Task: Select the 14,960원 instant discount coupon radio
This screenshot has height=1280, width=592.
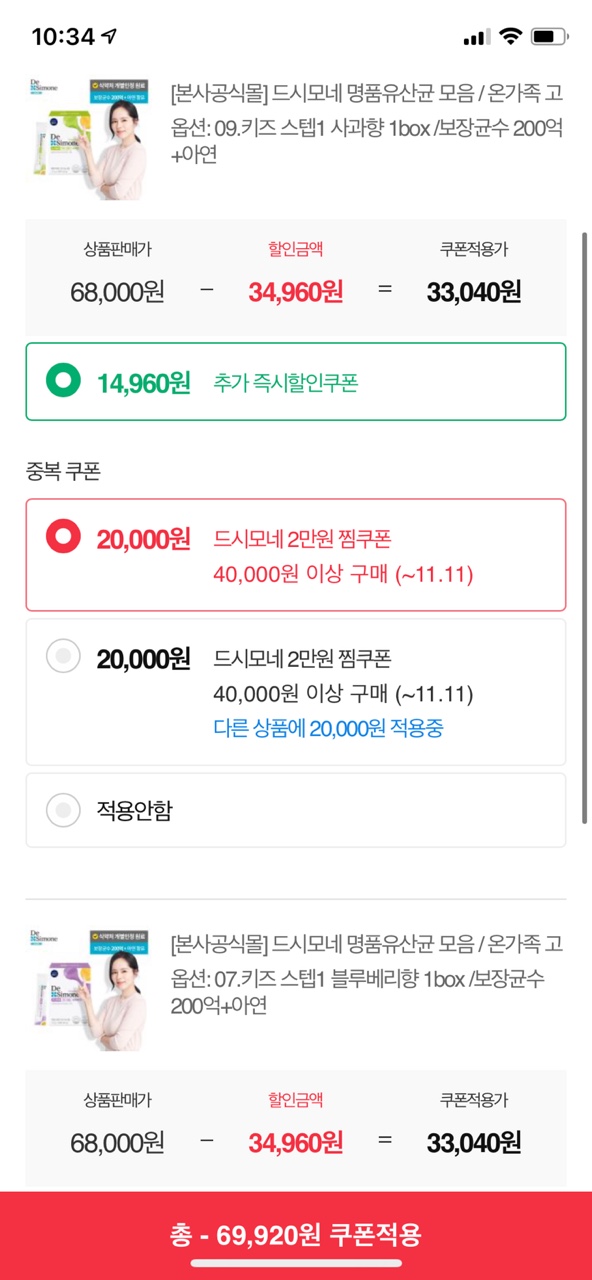Action: coord(64,381)
